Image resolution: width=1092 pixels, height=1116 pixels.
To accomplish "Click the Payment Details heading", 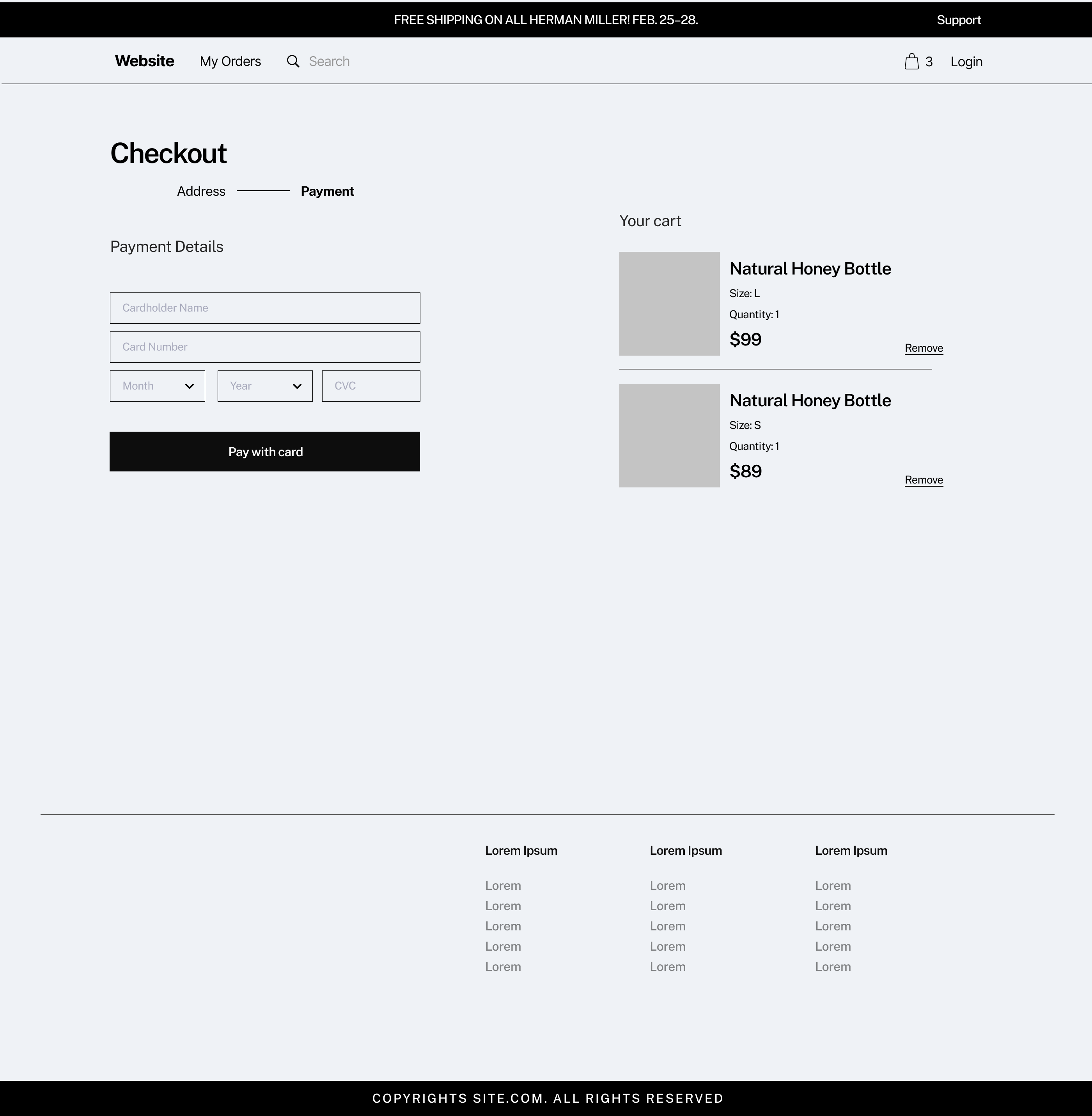I will tap(167, 247).
